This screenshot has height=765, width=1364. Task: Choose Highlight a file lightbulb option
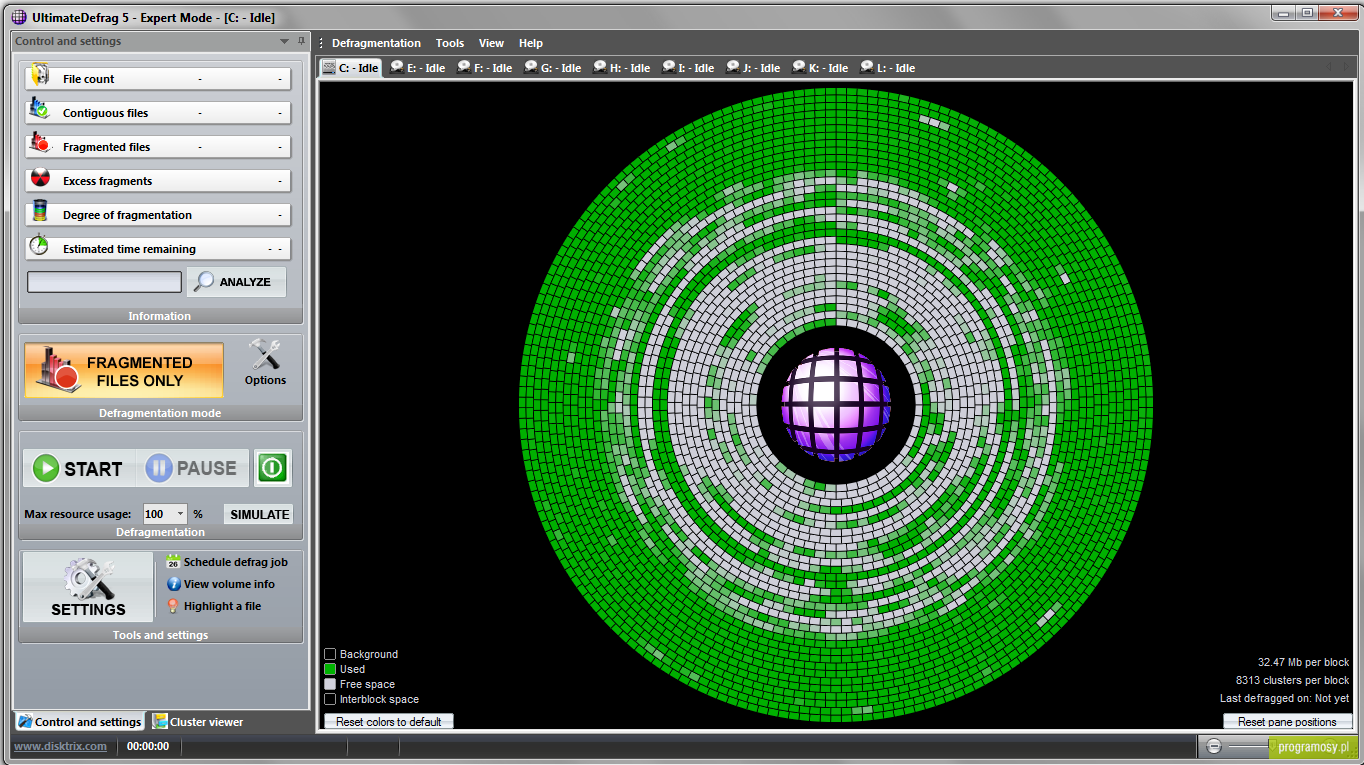point(214,606)
